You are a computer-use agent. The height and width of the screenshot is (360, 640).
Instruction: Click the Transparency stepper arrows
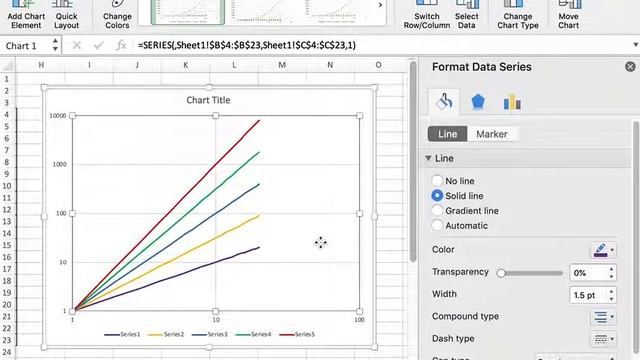(611, 273)
